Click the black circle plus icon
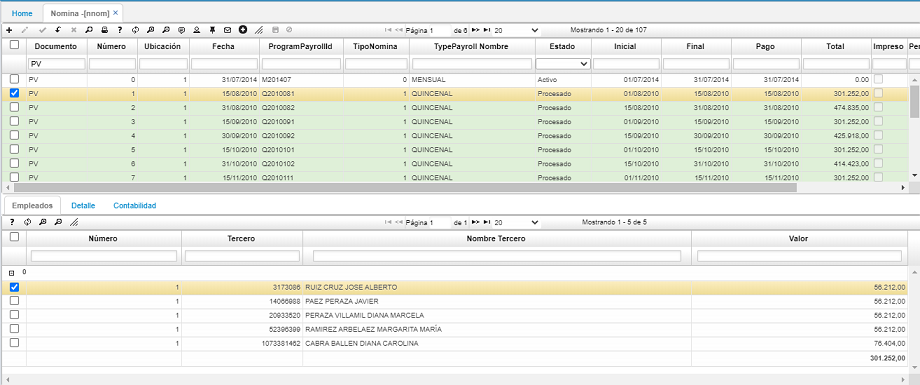 (x=243, y=30)
